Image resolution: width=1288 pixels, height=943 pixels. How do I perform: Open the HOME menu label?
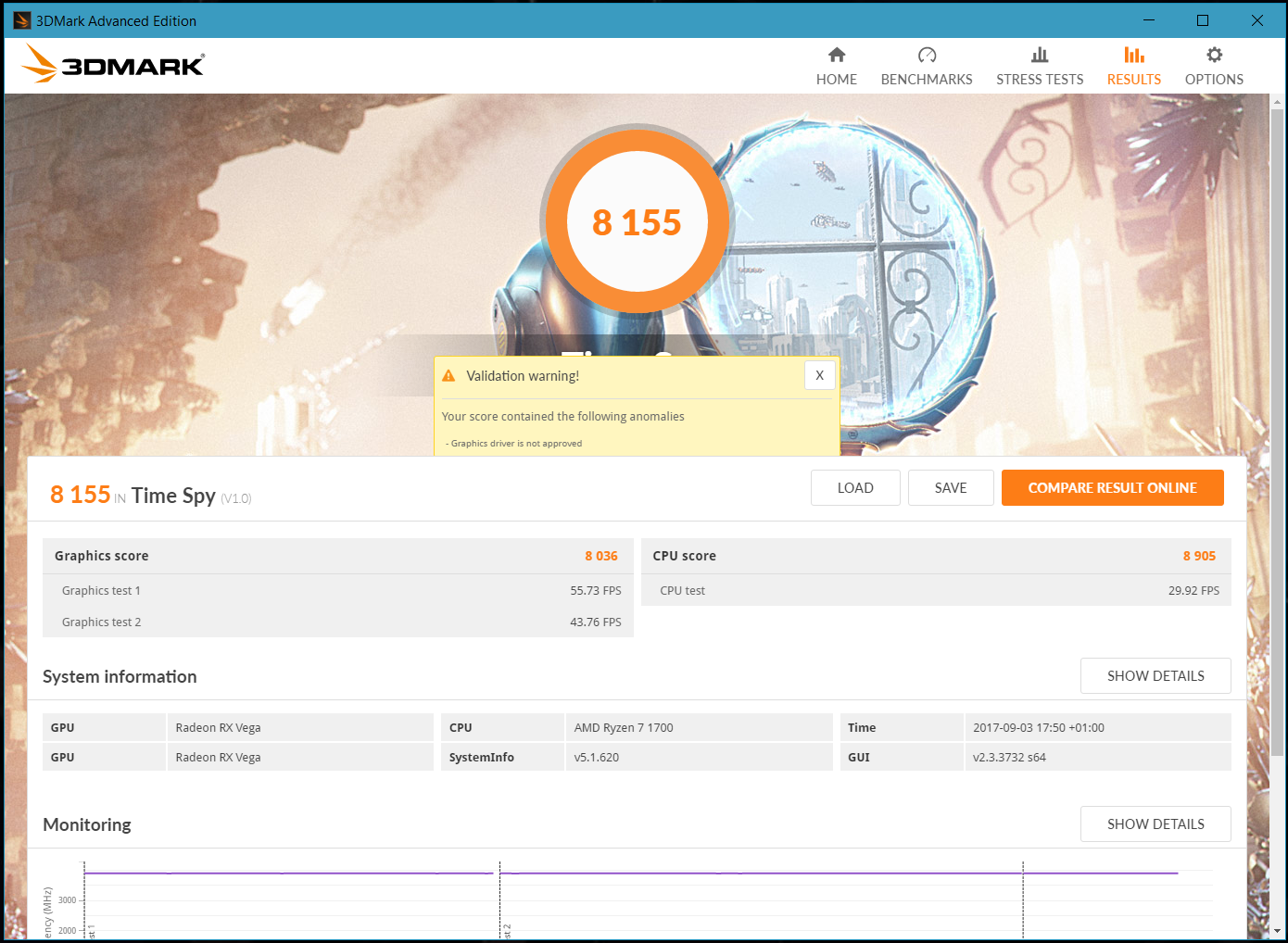pos(837,80)
